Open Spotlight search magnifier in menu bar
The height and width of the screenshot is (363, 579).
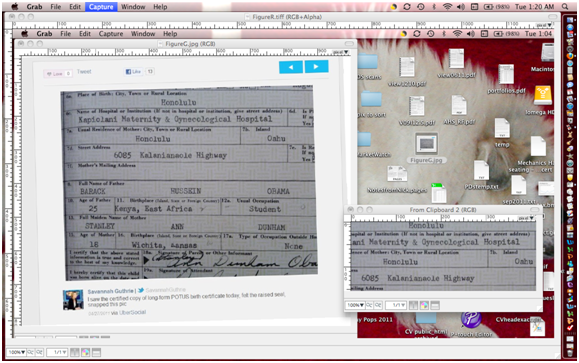click(565, 7)
